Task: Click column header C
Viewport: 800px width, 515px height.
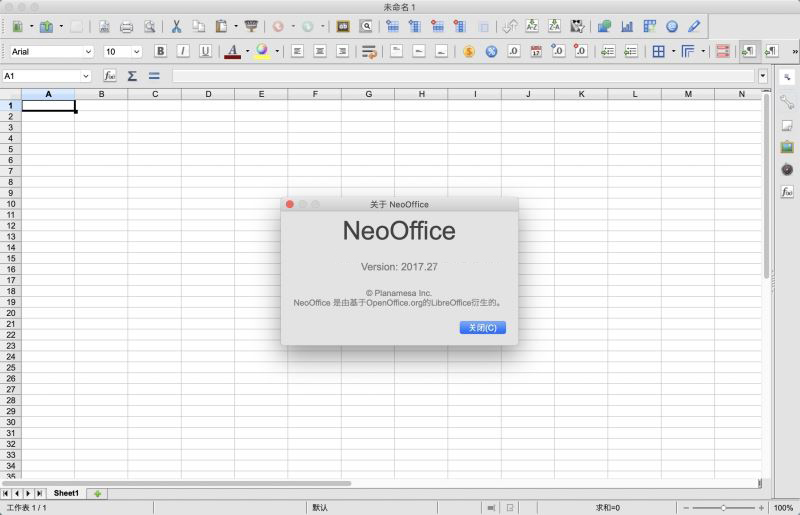Action: point(155,94)
